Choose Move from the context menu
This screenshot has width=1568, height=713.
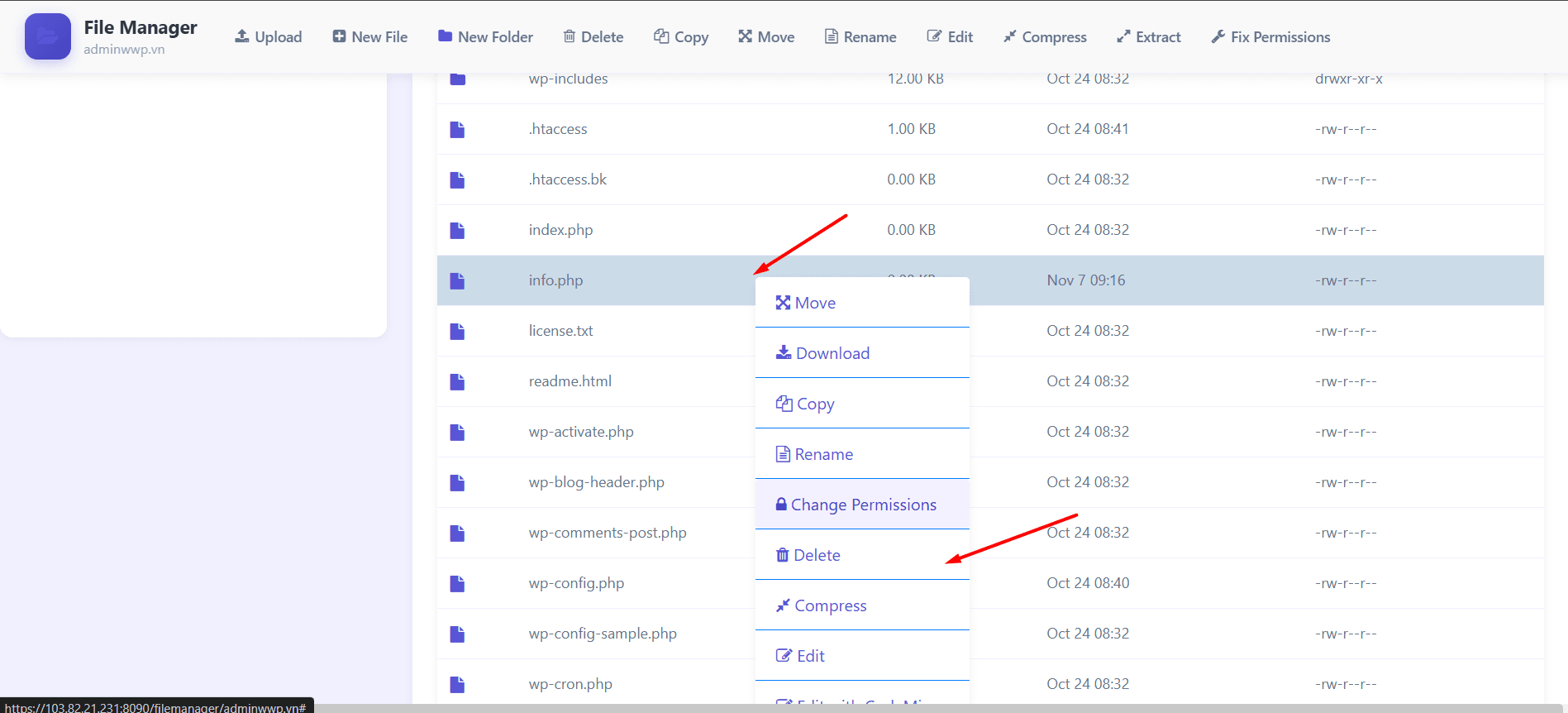(x=806, y=303)
